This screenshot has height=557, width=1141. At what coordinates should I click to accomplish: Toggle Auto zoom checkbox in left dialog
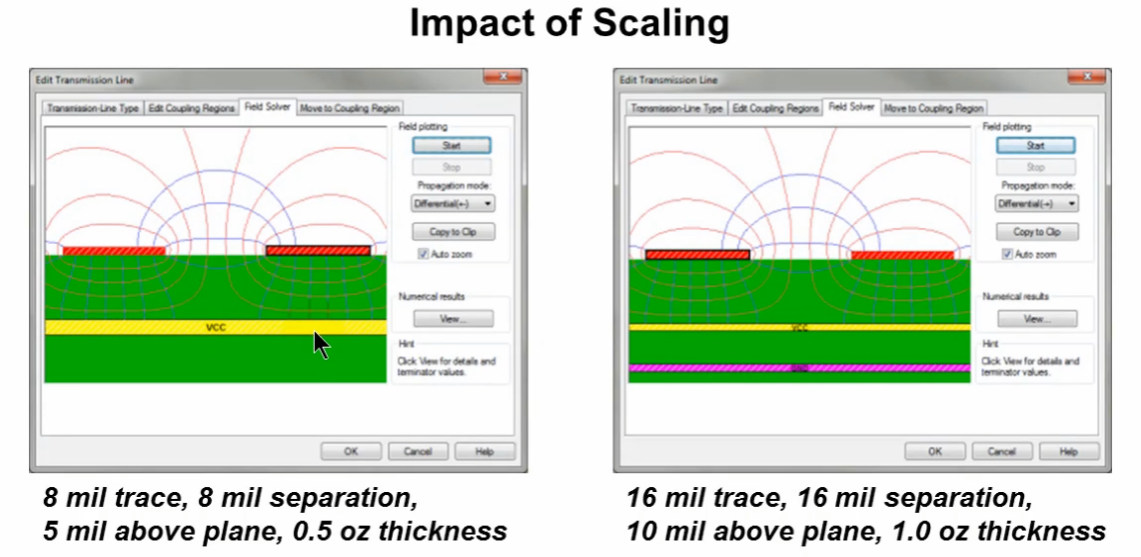tap(424, 254)
